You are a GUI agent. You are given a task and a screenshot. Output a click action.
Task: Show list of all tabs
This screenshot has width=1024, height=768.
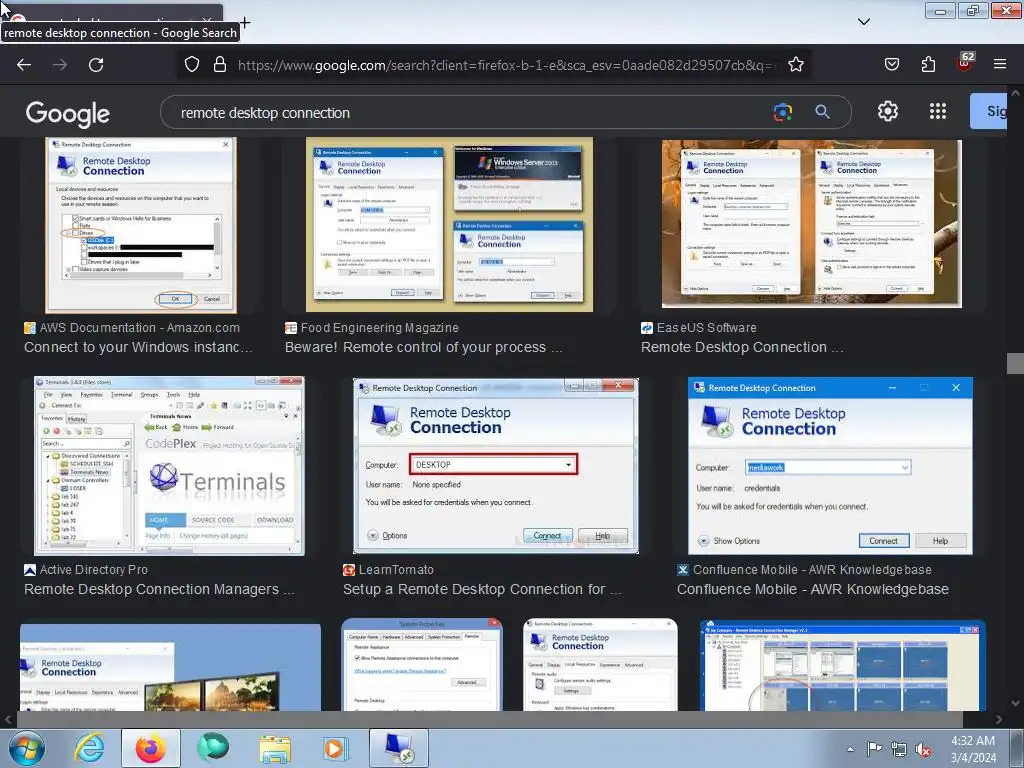863,22
